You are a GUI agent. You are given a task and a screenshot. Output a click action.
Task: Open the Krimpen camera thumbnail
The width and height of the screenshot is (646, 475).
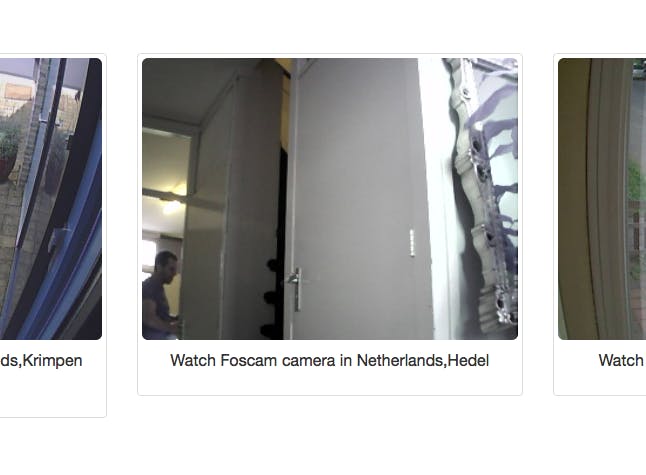(x=51, y=199)
